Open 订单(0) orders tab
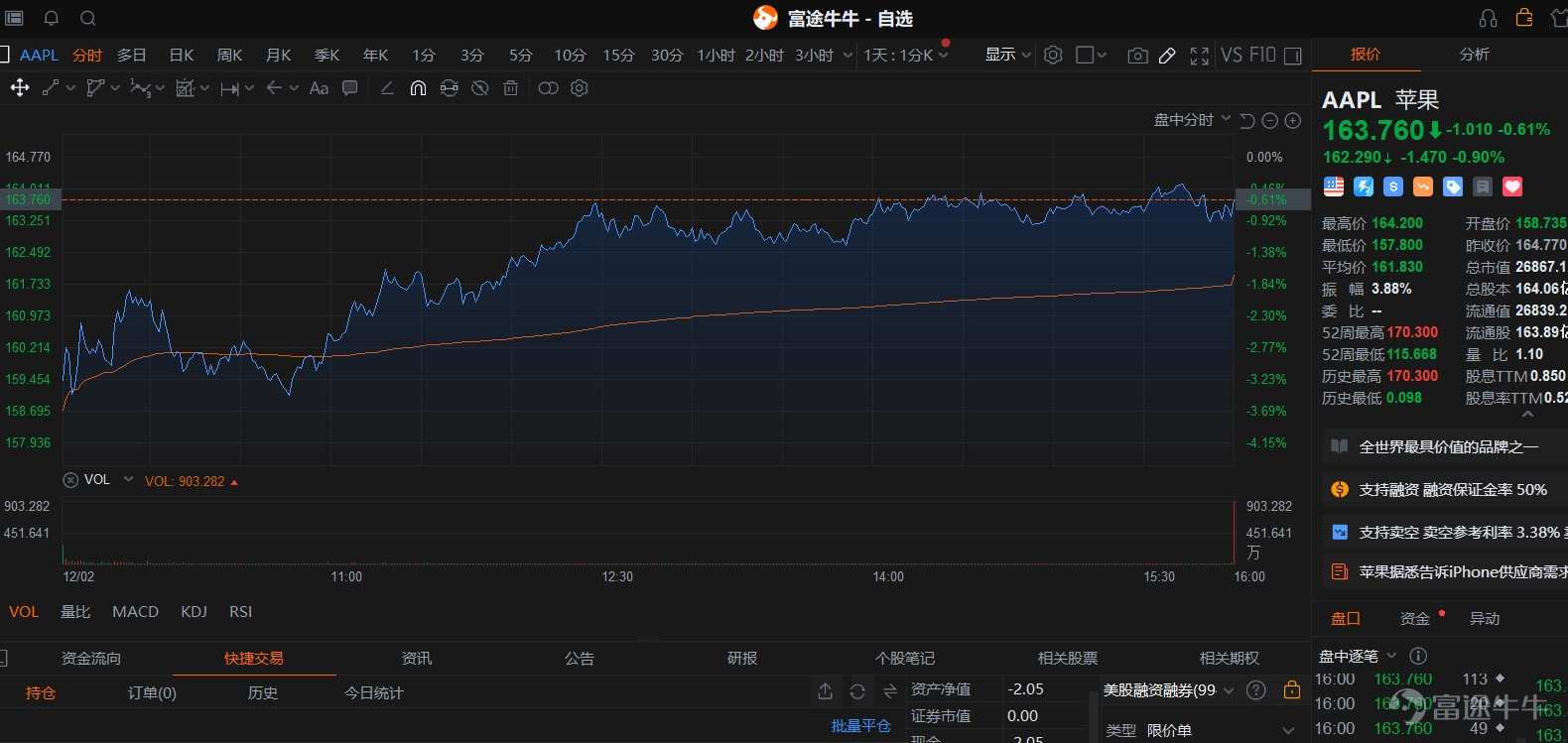 152,693
